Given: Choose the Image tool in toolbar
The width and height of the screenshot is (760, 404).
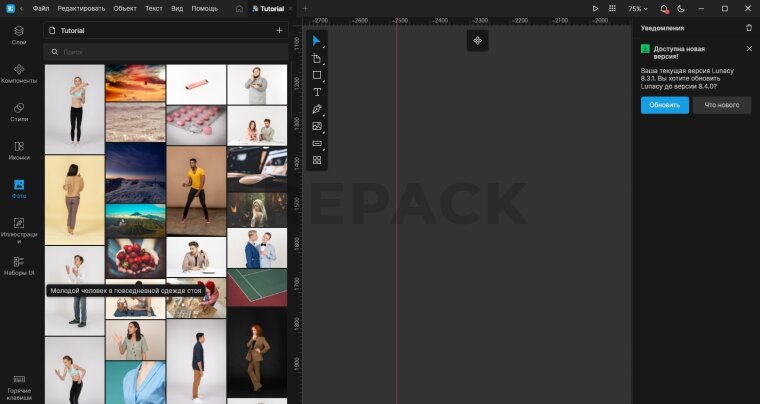Looking at the screenshot, I should (x=317, y=126).
